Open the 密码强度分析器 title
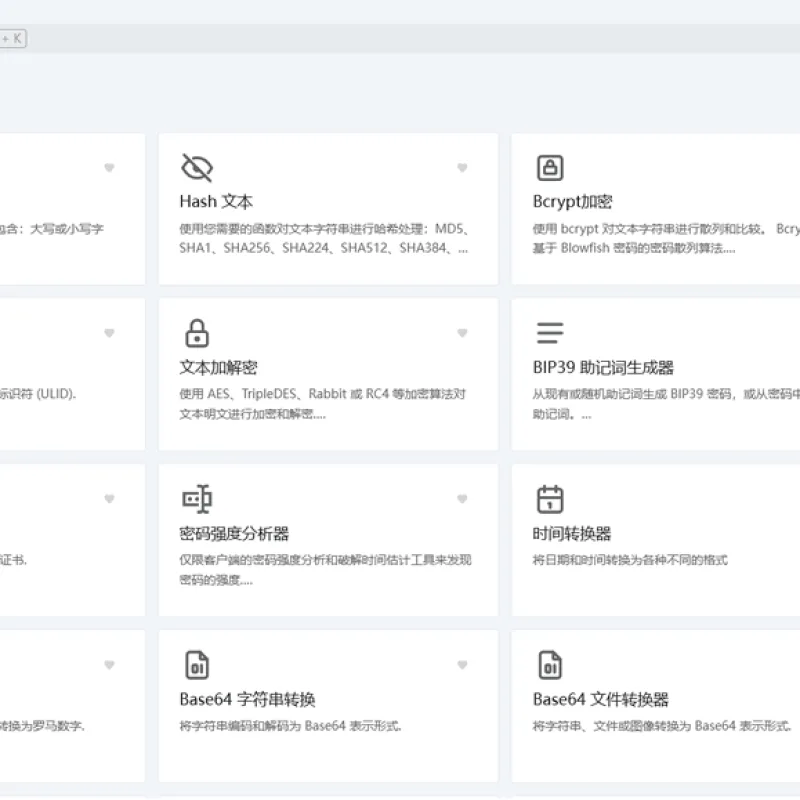Screen dimensions: 800x800 pos(234,534)
